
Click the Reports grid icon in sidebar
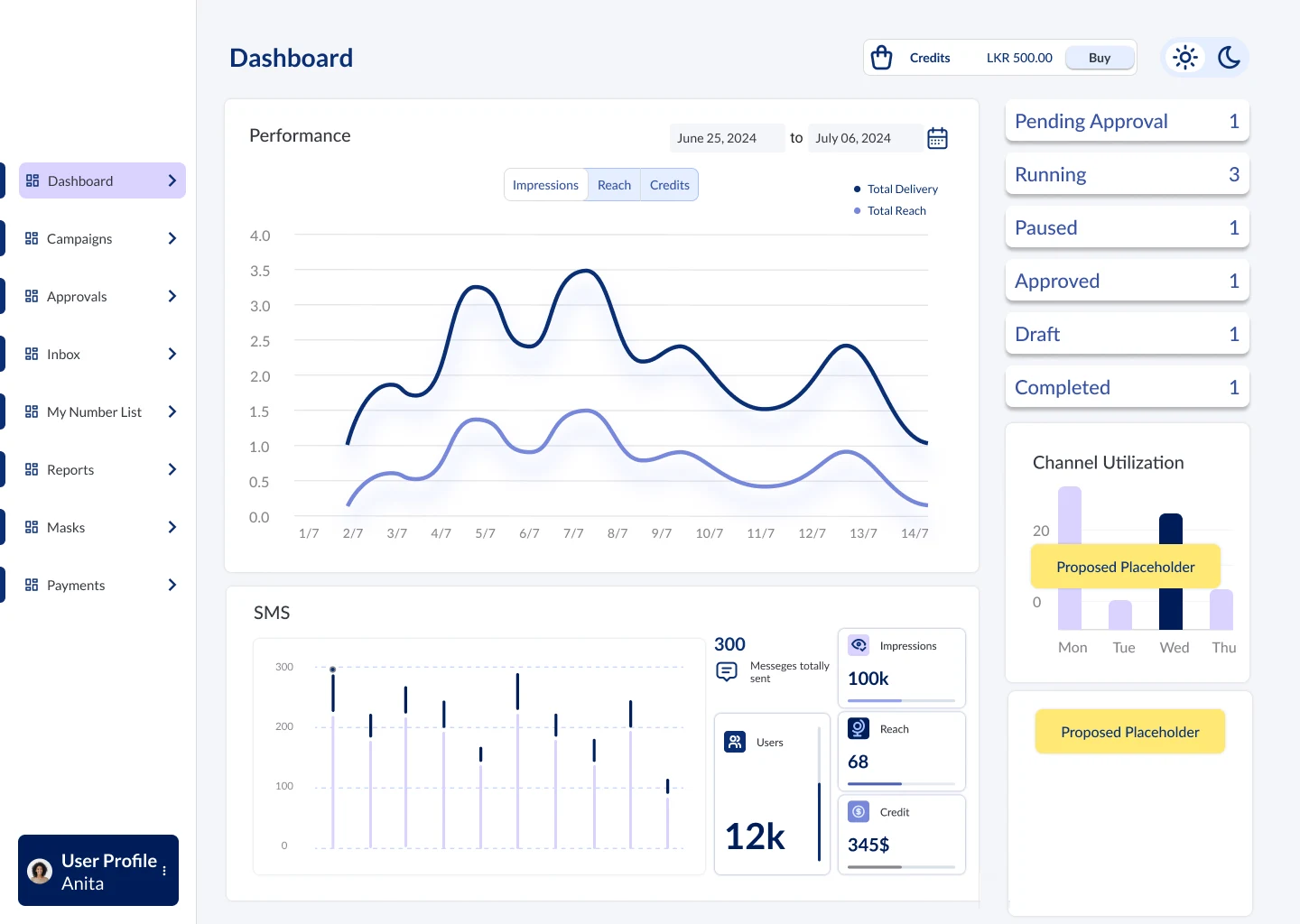32,469
